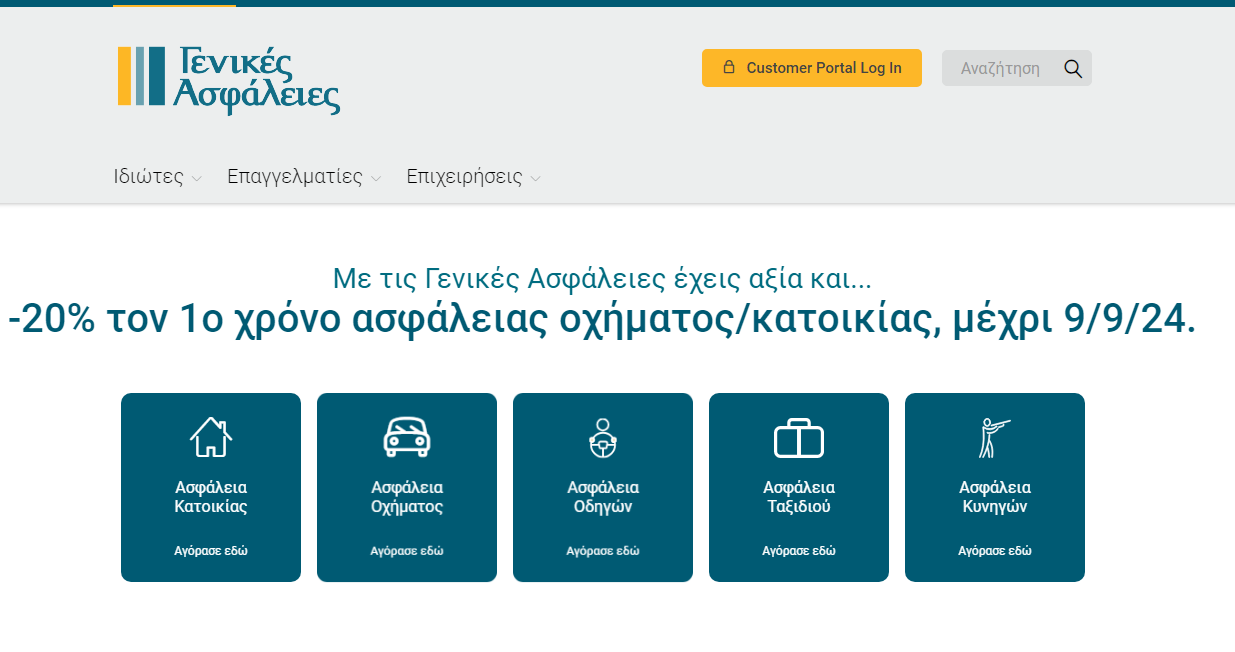The height and width of the screenshot is (652, 1235).
Task: Click the Γενικές Ασφάλειες logo
Action: [229, 79]
